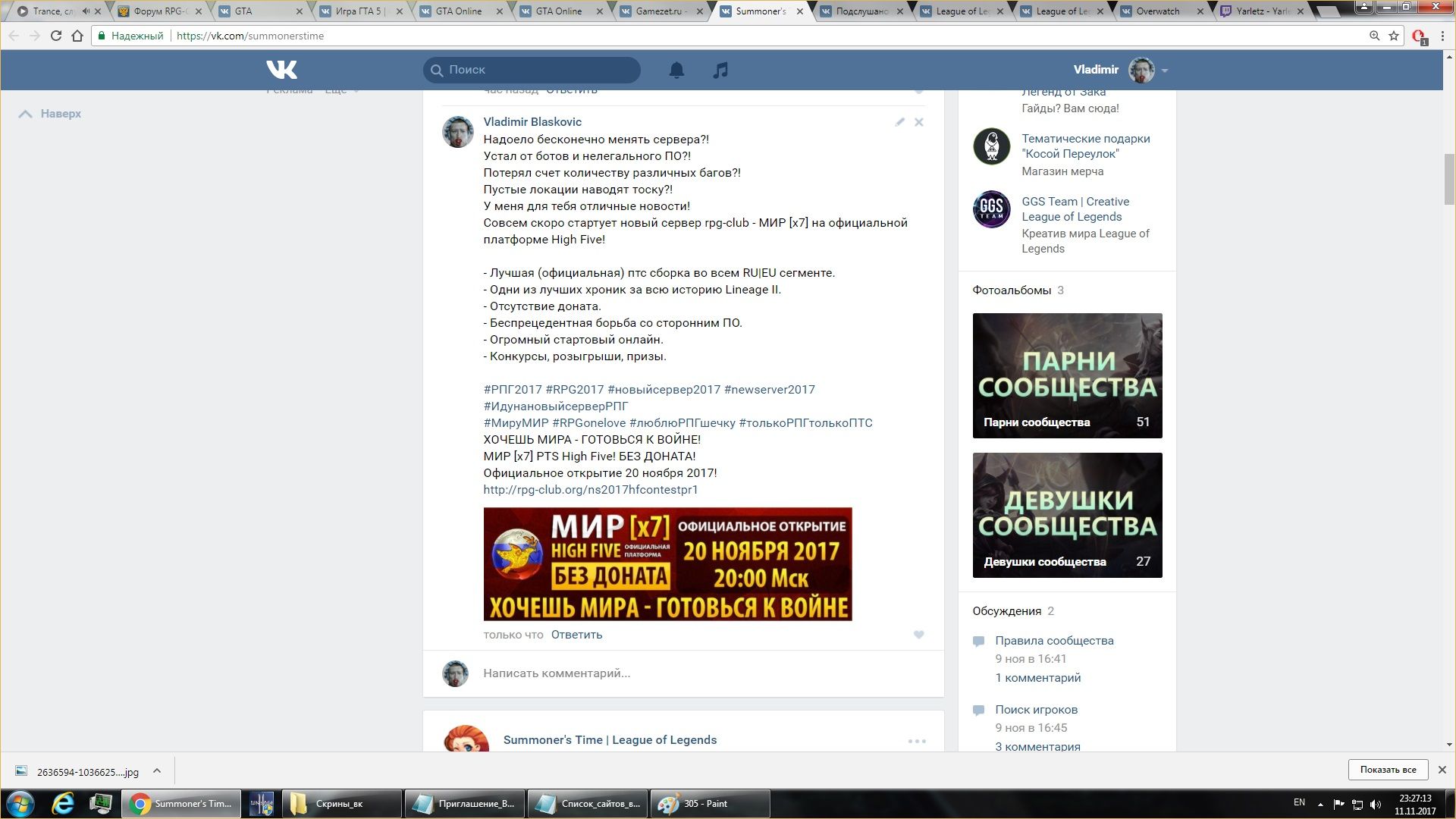Open the post's three-dots options menu
Image resolution: width=1456 pixels, height=819 pixels.
point(916,741)
